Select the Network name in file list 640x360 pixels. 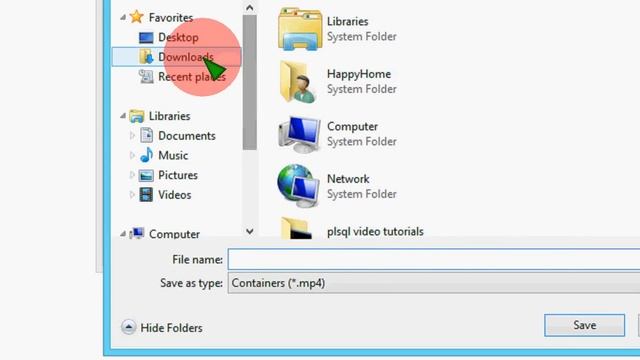348,179
